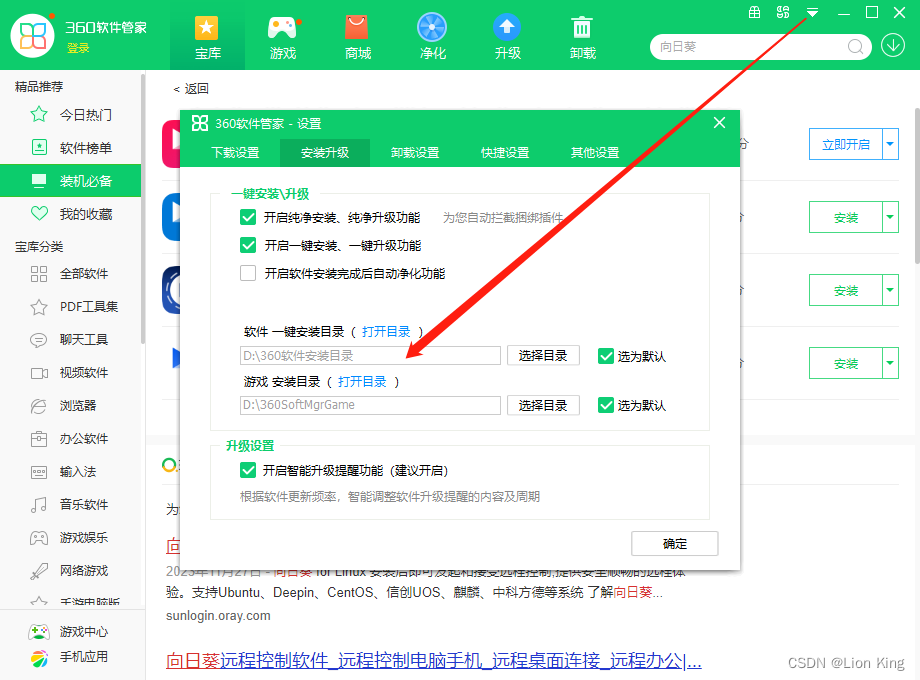Expand dropdown arrow beside third 安装 button

[x=891, y=363]
